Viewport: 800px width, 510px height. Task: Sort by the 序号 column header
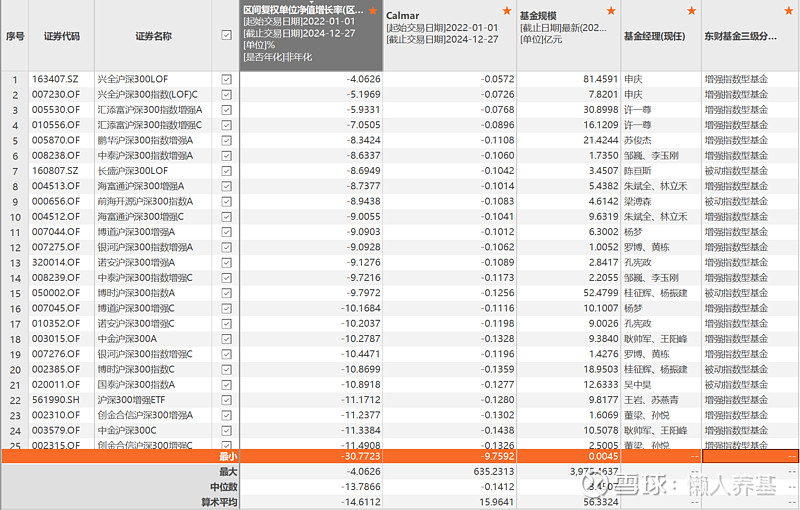15,36
